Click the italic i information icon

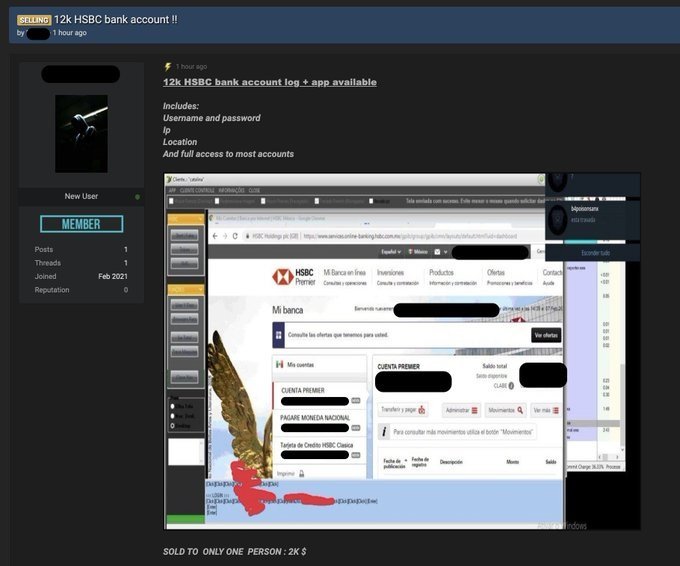(384, 432)
